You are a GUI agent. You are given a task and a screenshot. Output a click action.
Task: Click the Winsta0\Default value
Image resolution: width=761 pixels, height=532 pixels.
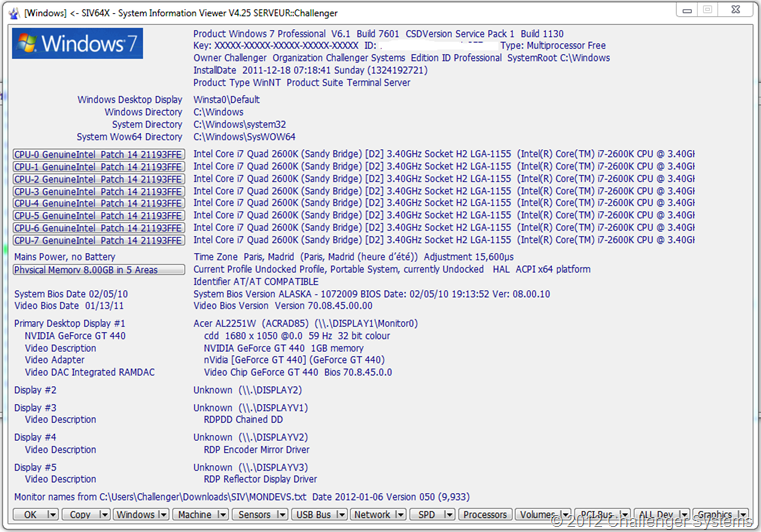(226, 100)
